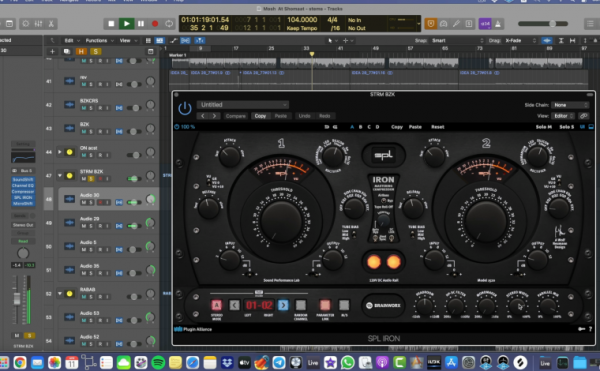Toggle the M/S button on SPL IRON
This screenshot has height=371, width=600.
pos(344,305)
